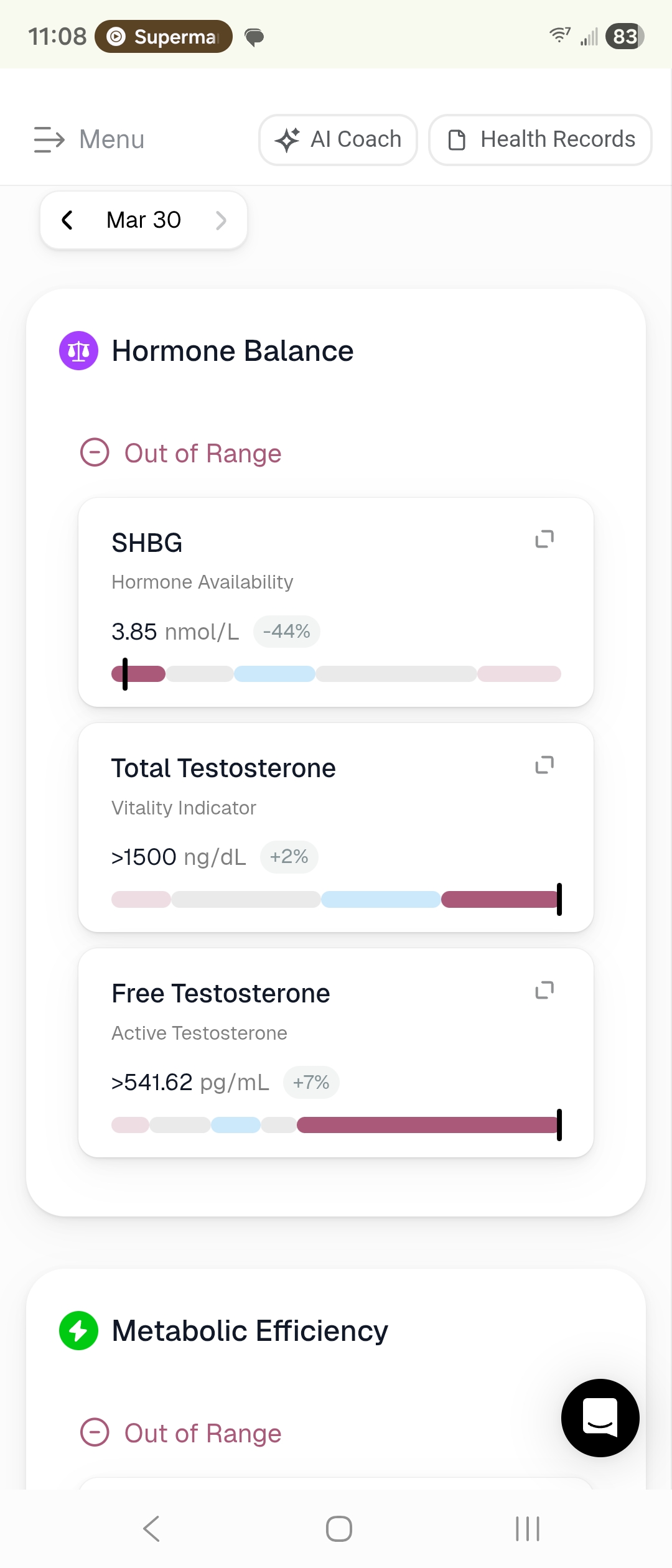Open the hamburger Menu icon

[49, 139]
